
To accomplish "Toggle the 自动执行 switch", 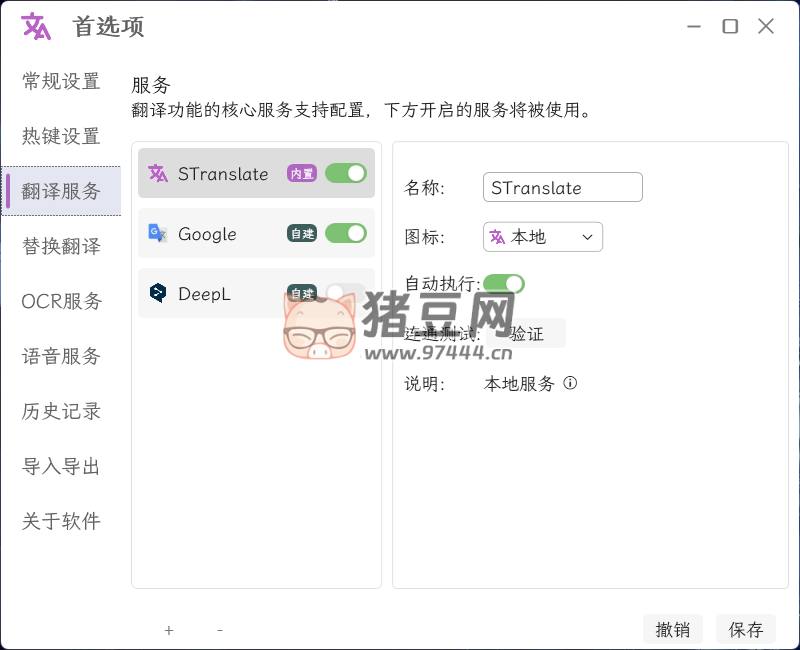I will 504,284.
